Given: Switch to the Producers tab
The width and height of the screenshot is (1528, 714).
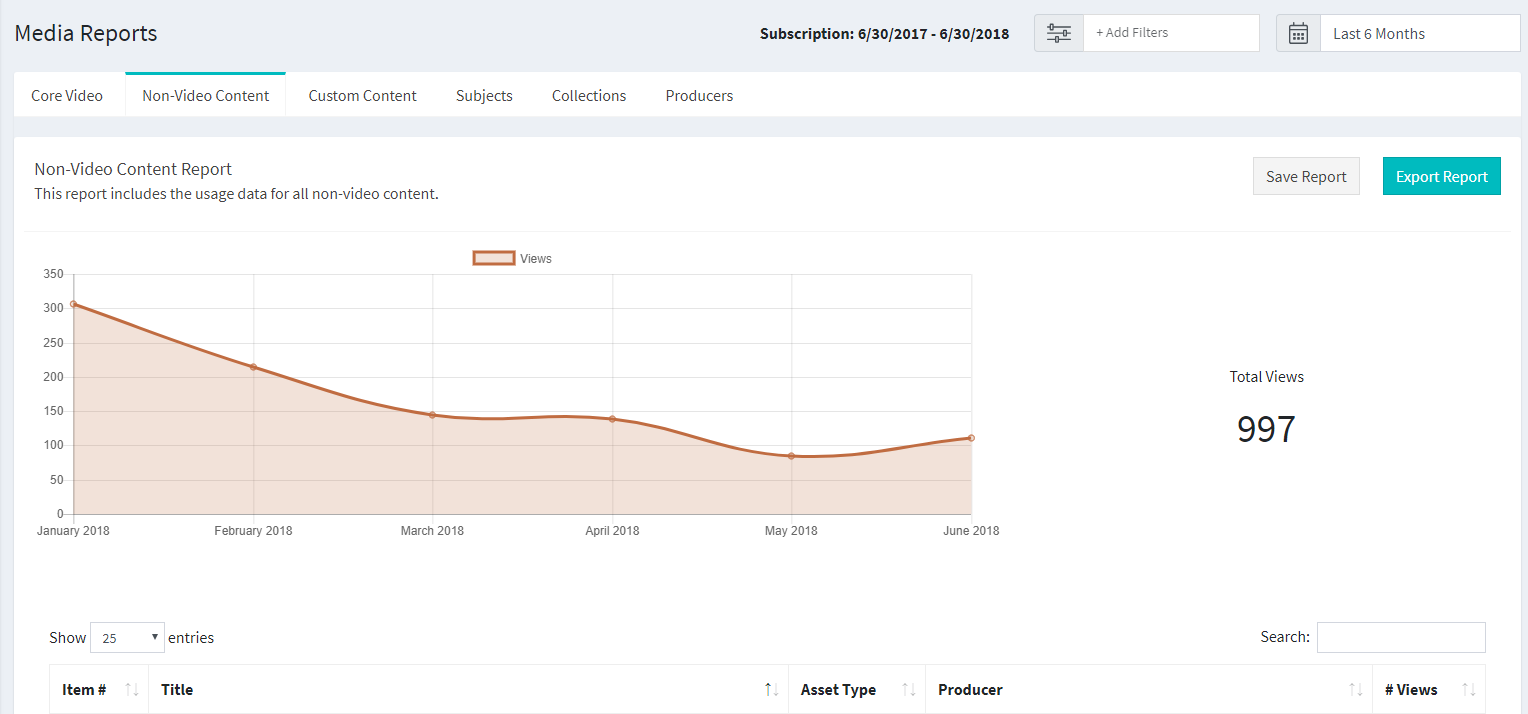Looking at the screenshot, I should point(699,96).
